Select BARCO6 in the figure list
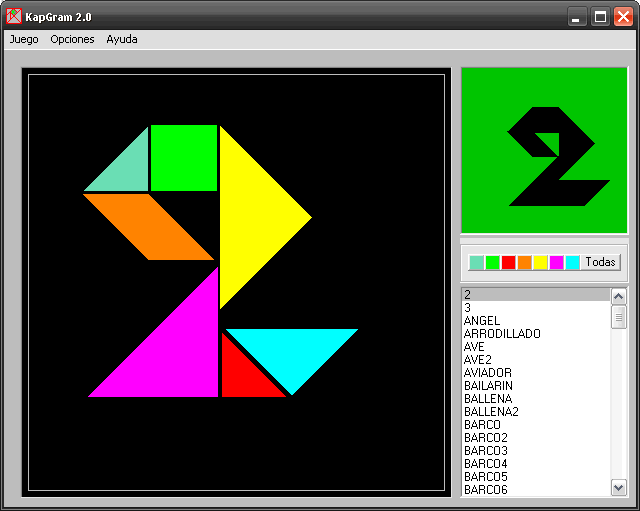640x511 pixels. 536,489
